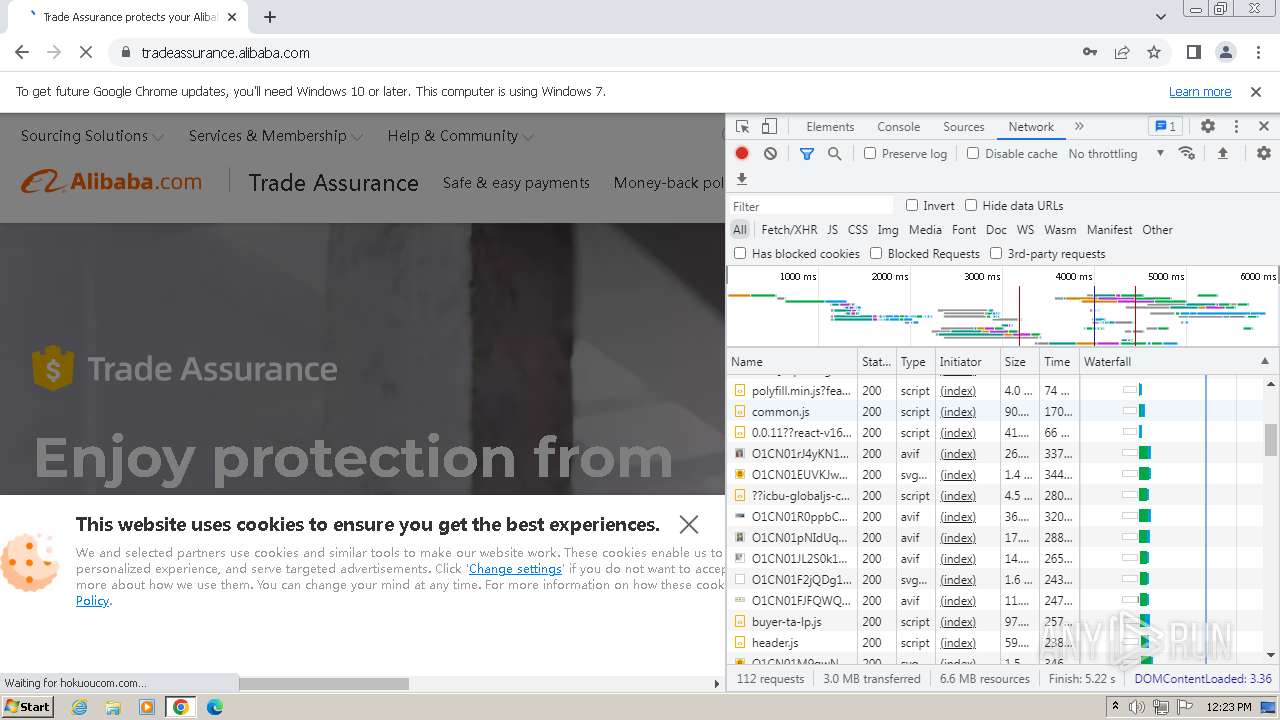Image resolution: width=1280 pixels, height=720 pixels.
Task: Go back to previous page
Action: [22, 53]
